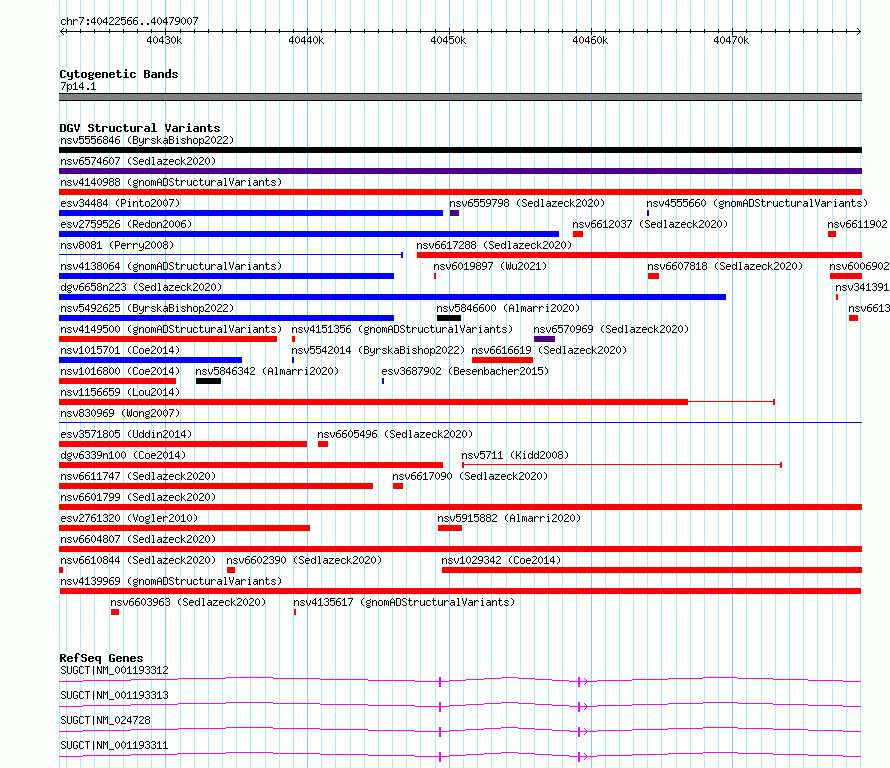Screen dimensions: 890x768
Task: Click the DGV Structural Variants track title
Action: pyautogui.click(x=140, y=128)
